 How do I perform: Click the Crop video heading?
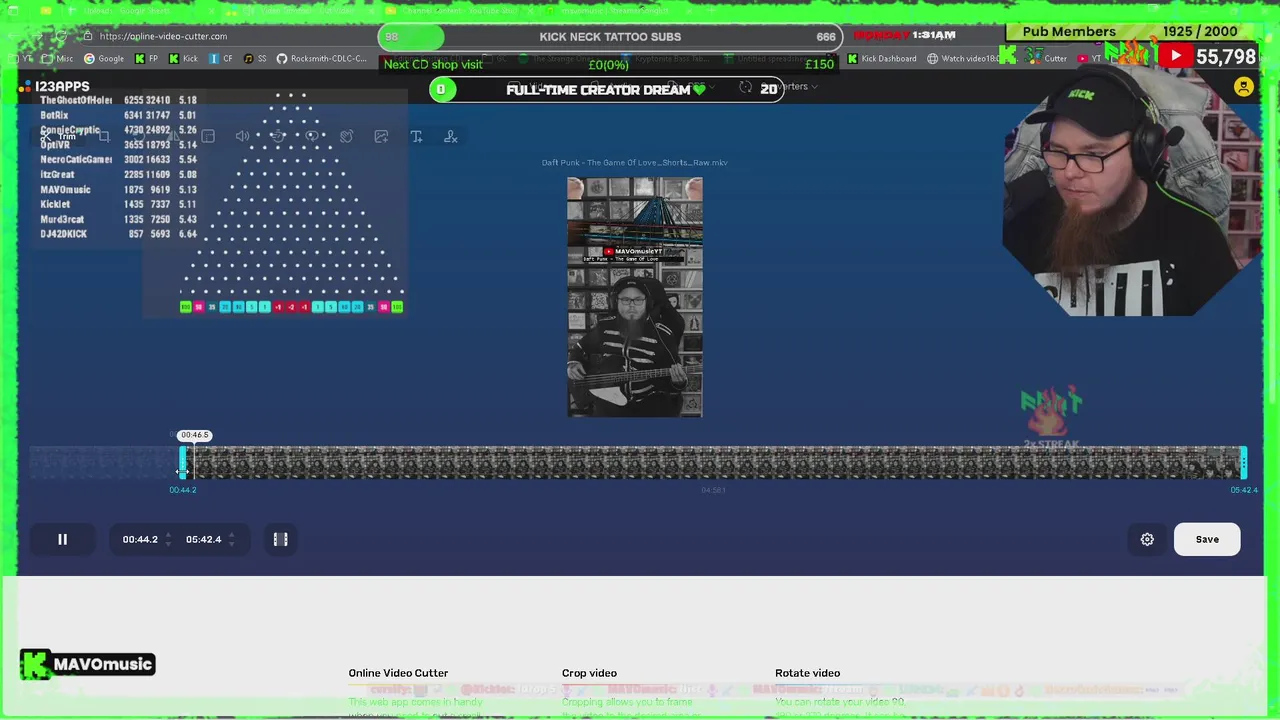(x=589, y=673)
